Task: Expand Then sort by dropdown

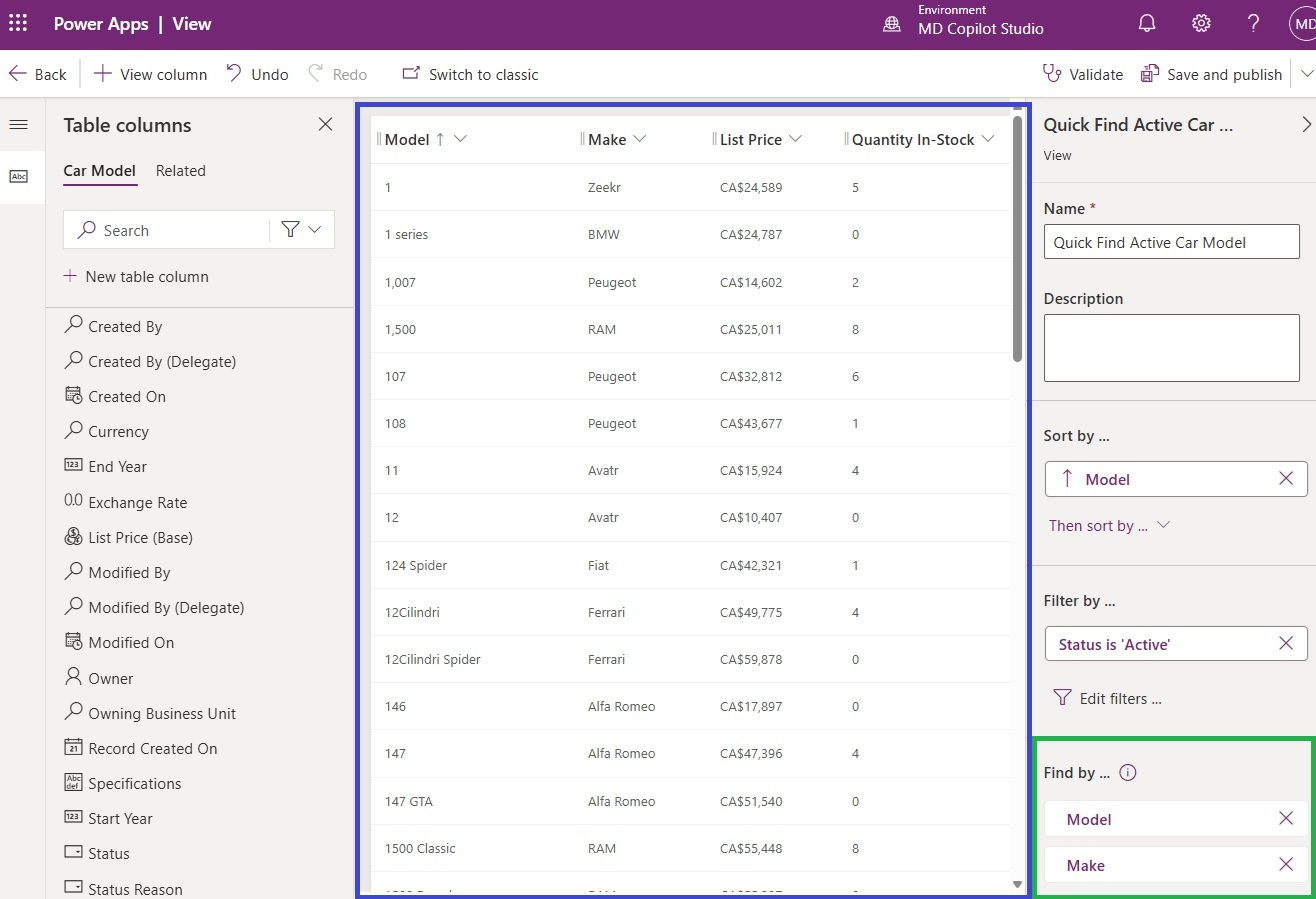Action: [1109, 525]
